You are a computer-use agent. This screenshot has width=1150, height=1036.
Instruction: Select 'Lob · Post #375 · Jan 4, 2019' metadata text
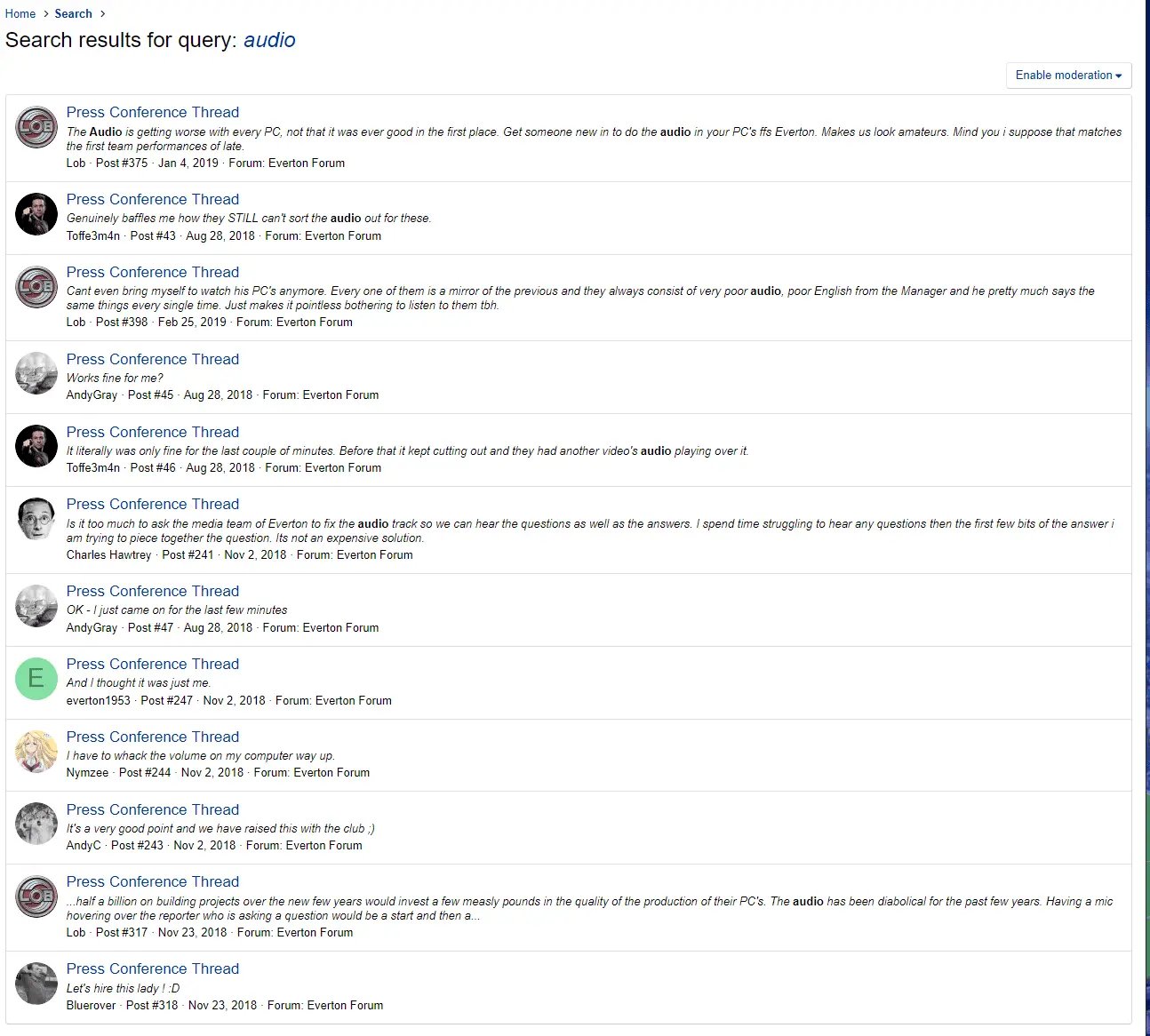pyautogui.click(x=142, y=163)
